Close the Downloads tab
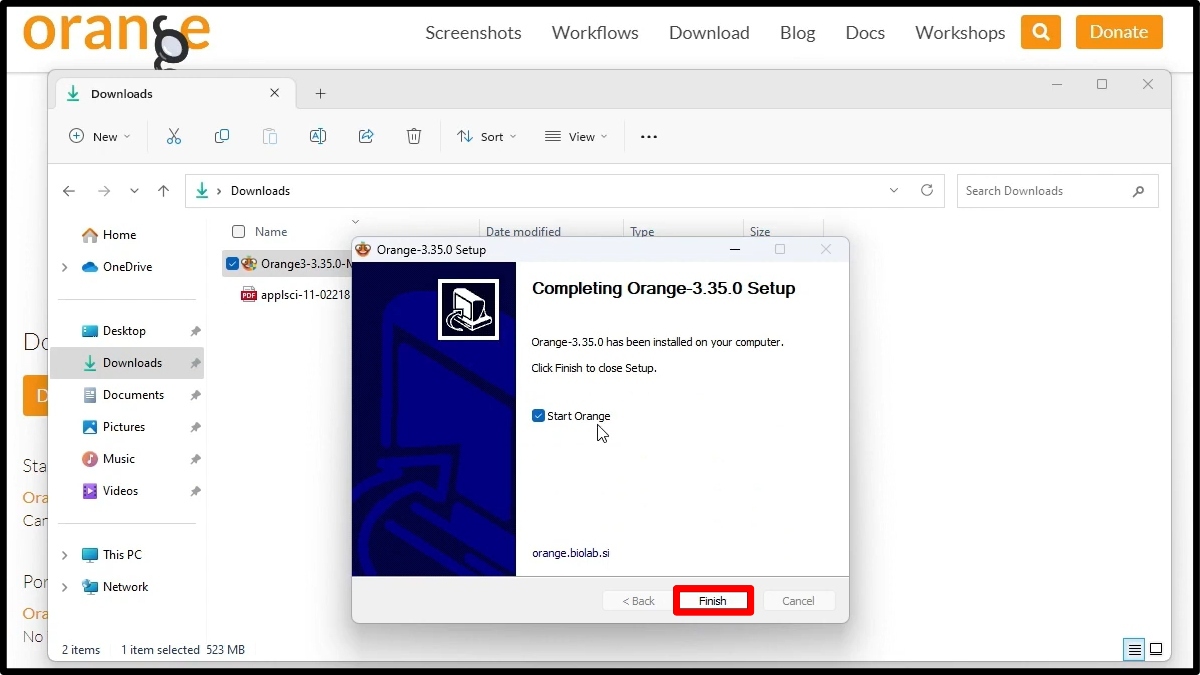1200x675 pixels. [x=275, y=93]
